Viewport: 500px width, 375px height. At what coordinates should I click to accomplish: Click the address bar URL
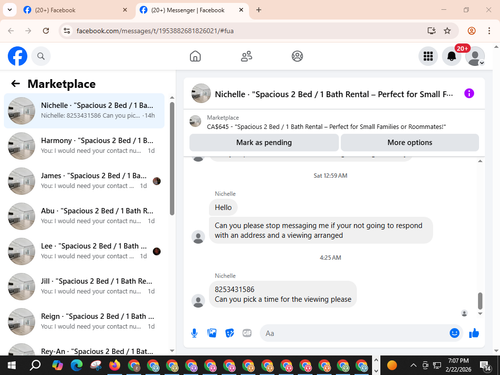155,31
